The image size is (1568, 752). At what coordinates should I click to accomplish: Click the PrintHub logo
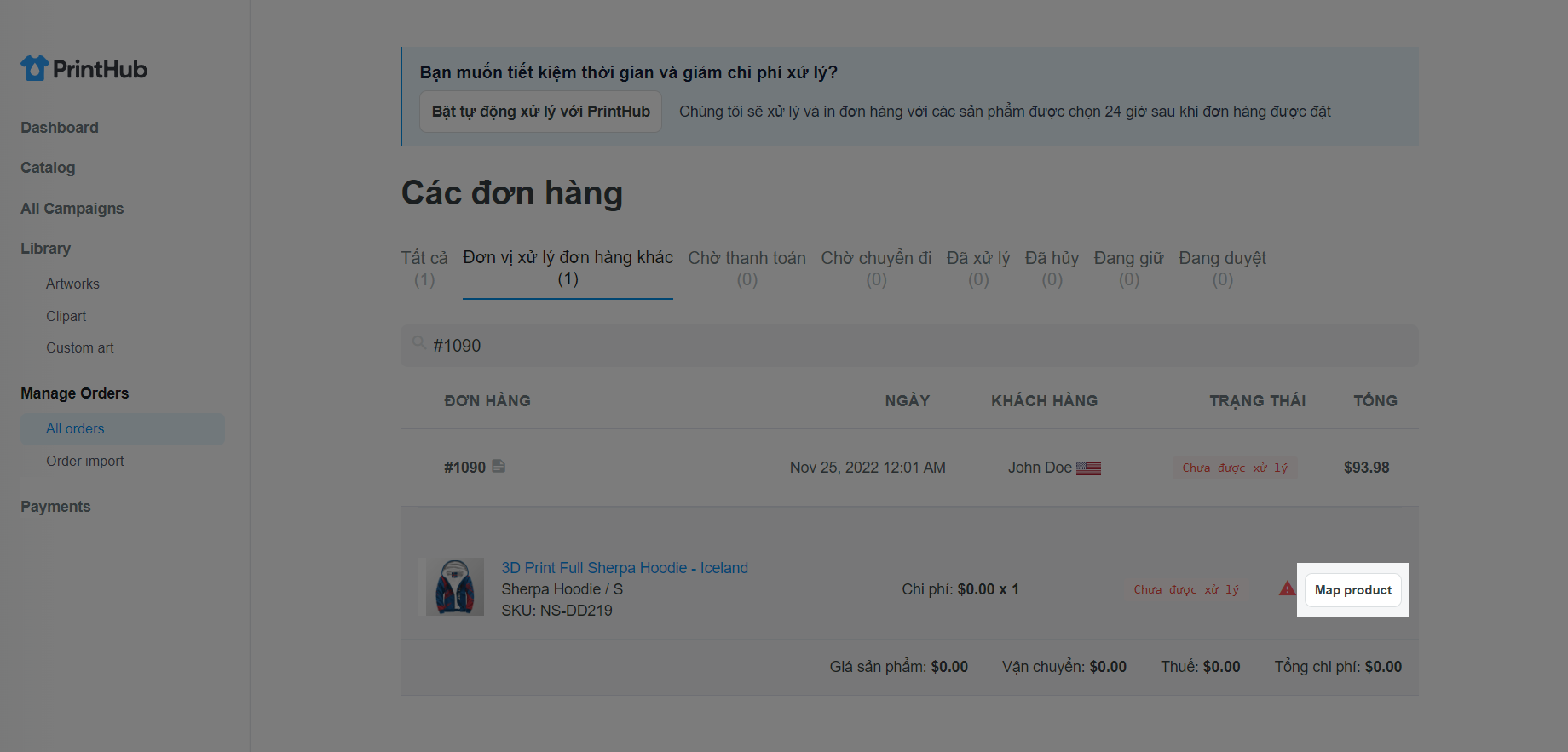[x=84, y=69]
